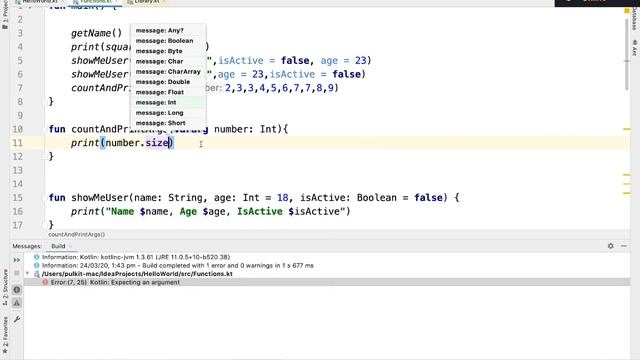Viewport: 640px width, 360px height.
Task: Choose 'message: Double' in the popup
Action: (x=168, y=82)
